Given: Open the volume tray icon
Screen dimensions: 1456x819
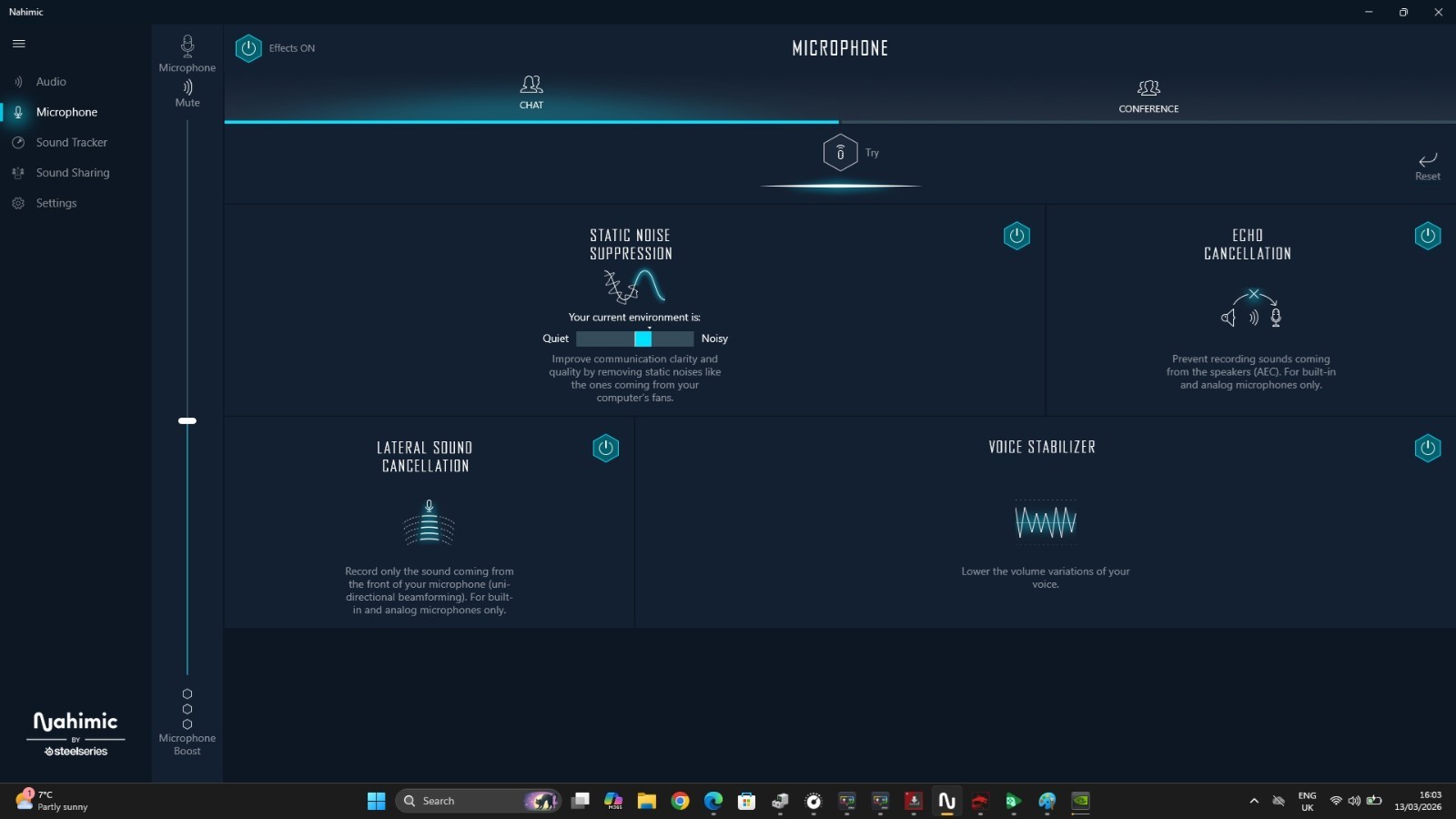Looking at the screenshot, I should pyautogui.click(x=1354, y=801).
